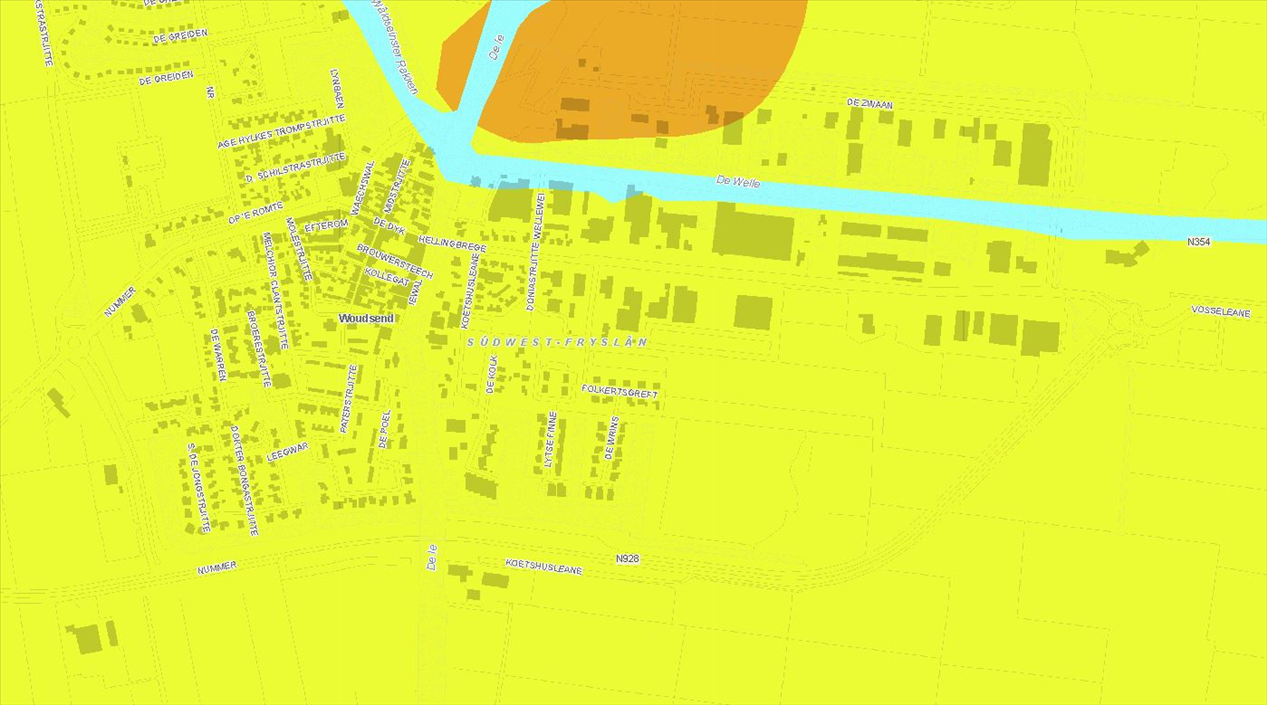This screenshot has width=1267, height=705.
Task: Click the N354 road number label
Action: pyautogui.click(x=1199, y=242)
